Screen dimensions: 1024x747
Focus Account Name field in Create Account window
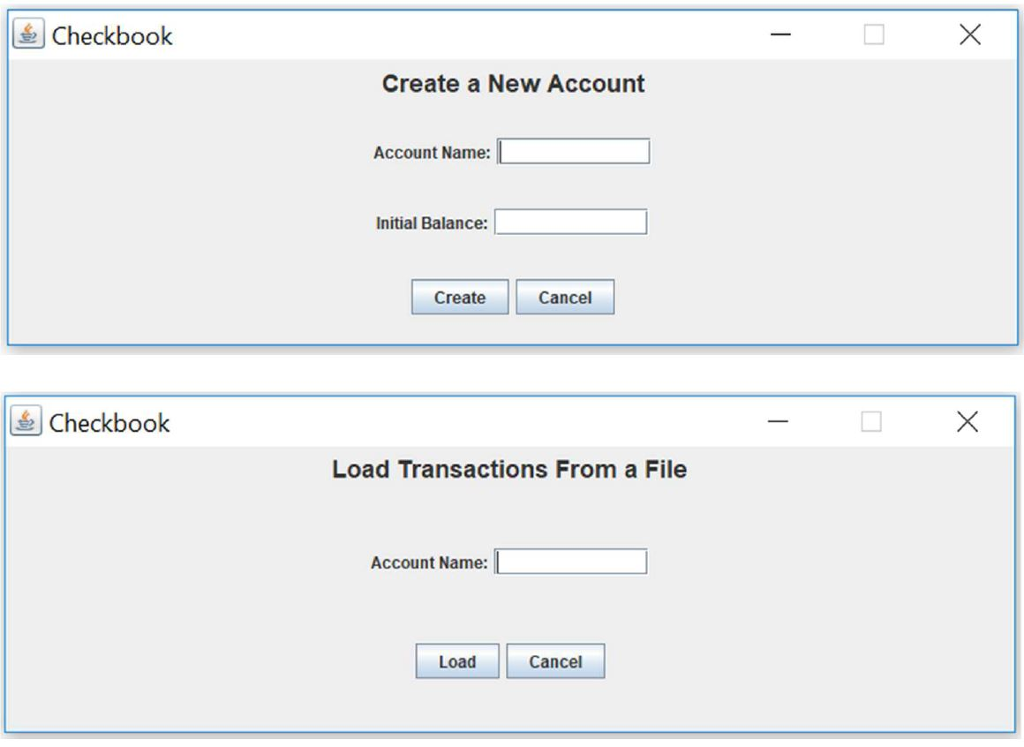tap(573, 151)
